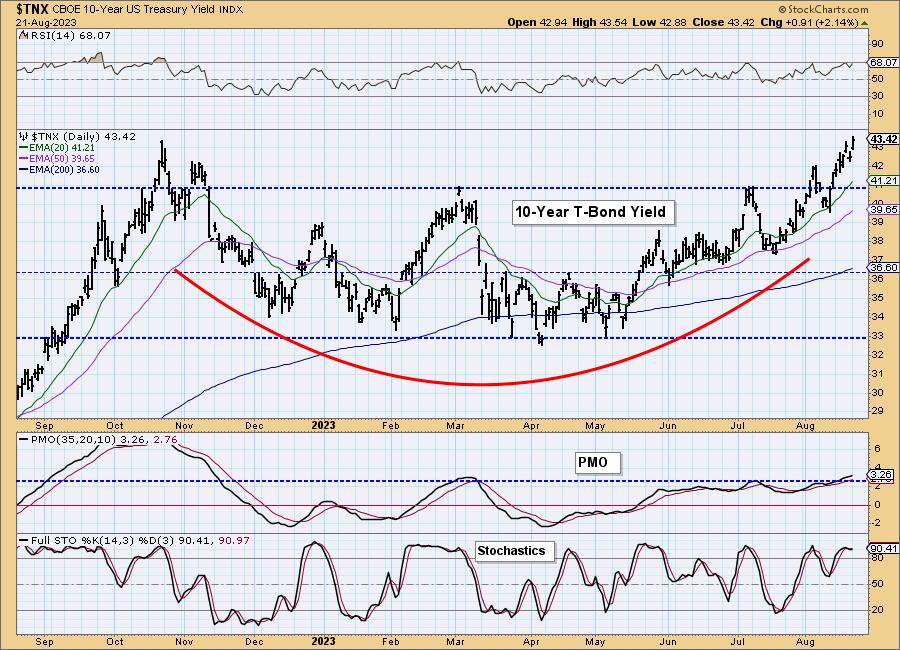This screenshot has width=900, height=650.
Task: Click the 43.42 last-price tag on the price axis
Action: click(884, 140)
